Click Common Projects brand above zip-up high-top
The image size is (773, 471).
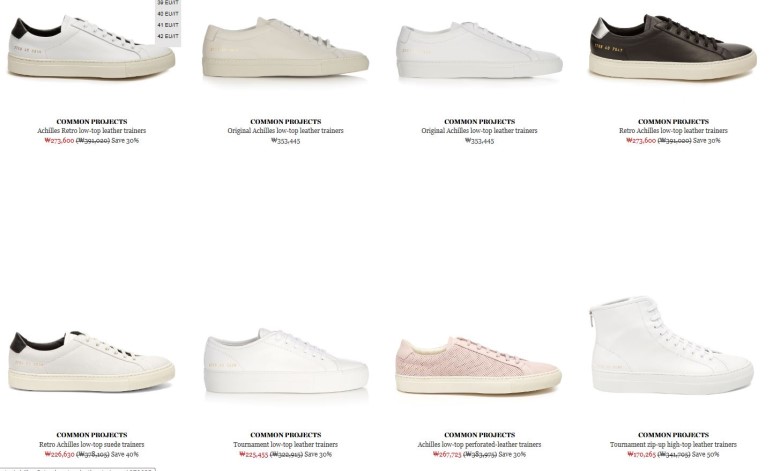[673, 435]
